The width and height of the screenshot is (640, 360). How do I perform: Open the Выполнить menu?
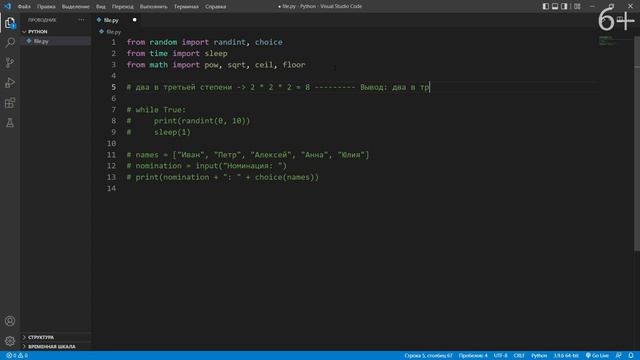153,7
